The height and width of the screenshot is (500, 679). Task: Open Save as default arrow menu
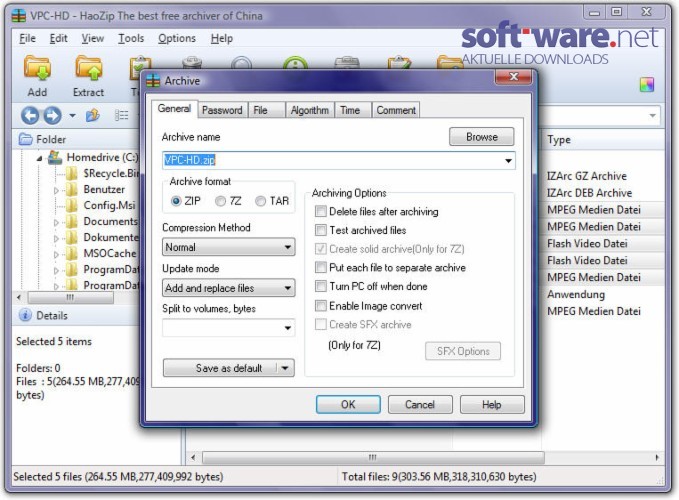click(285, 368)
